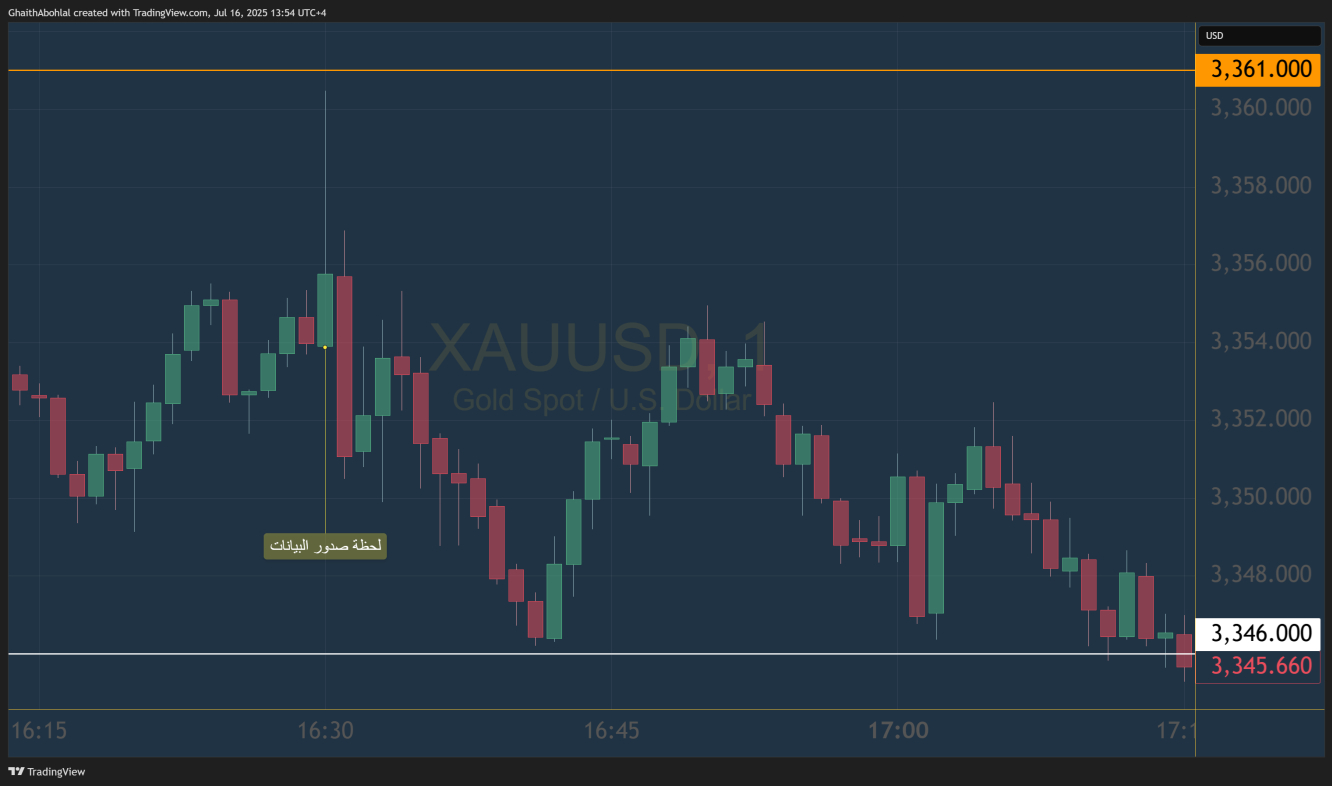This screenshot has width=1332, height=786.
Task: Click the 16:30 time axis label
Action: point(325,731)
